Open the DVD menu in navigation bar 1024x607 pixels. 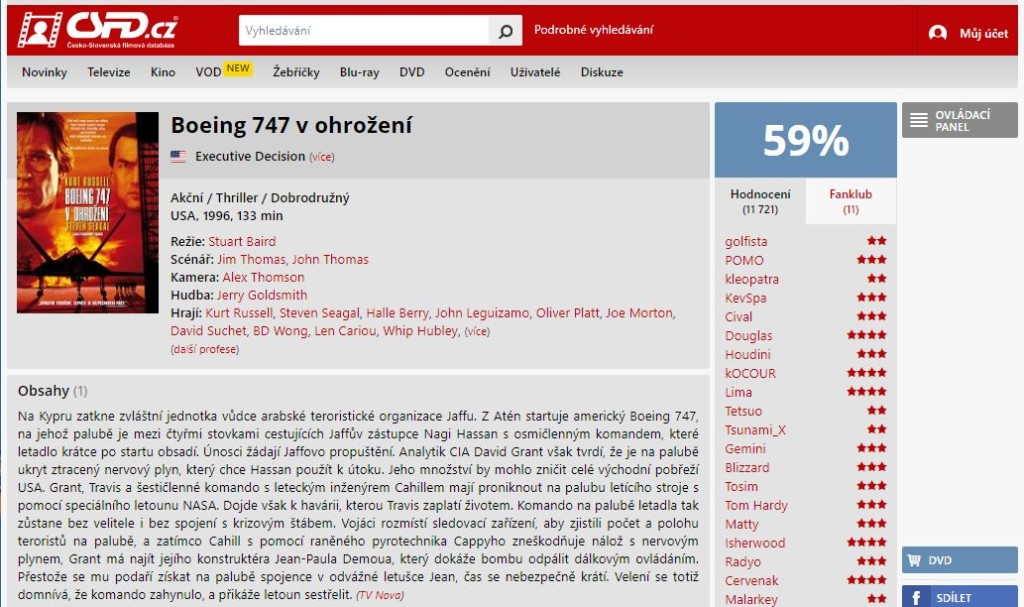tap(411, 72)
